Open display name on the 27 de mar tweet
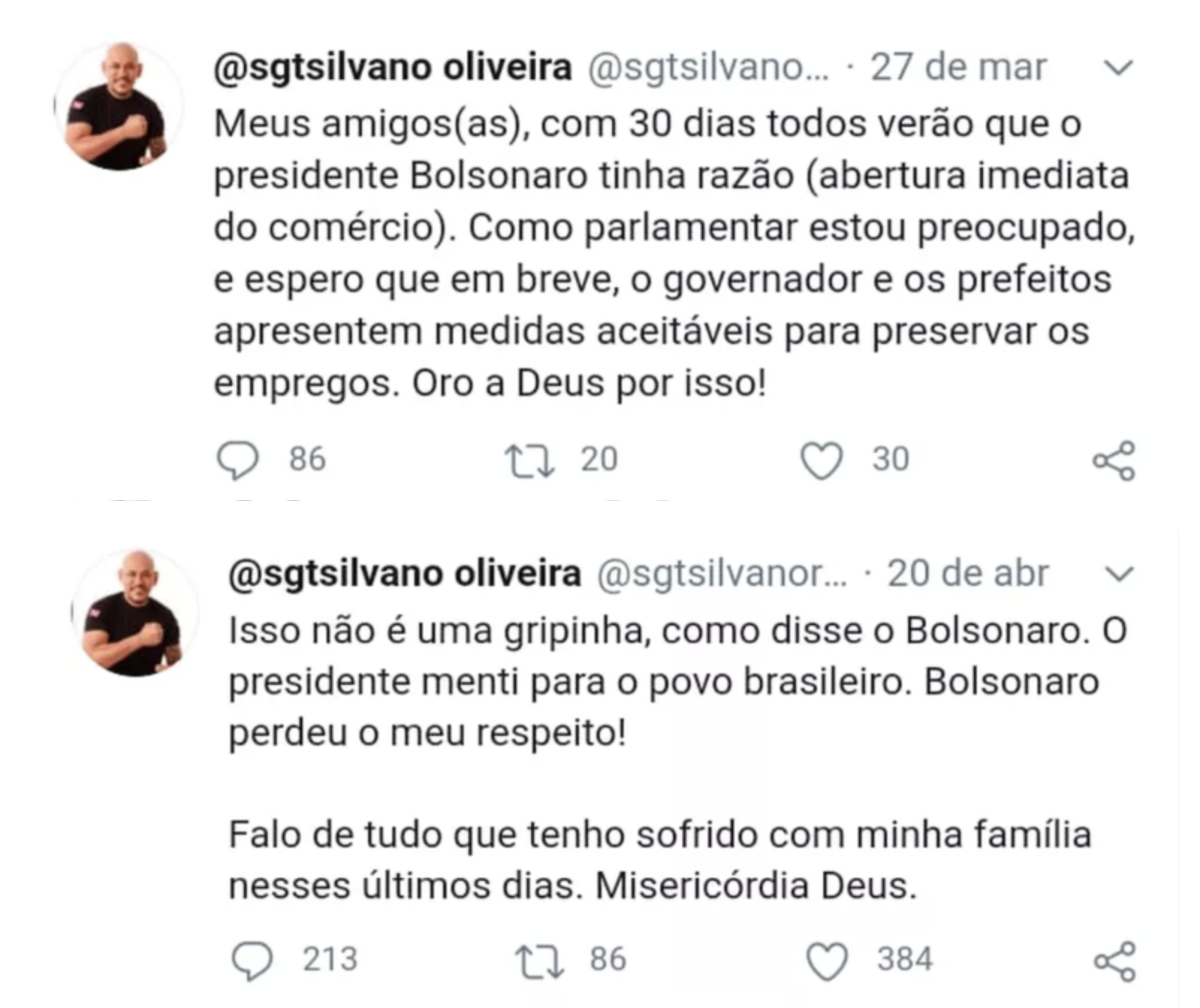The height and width of the screenshot is (1008, 1200). click(393, 67)
